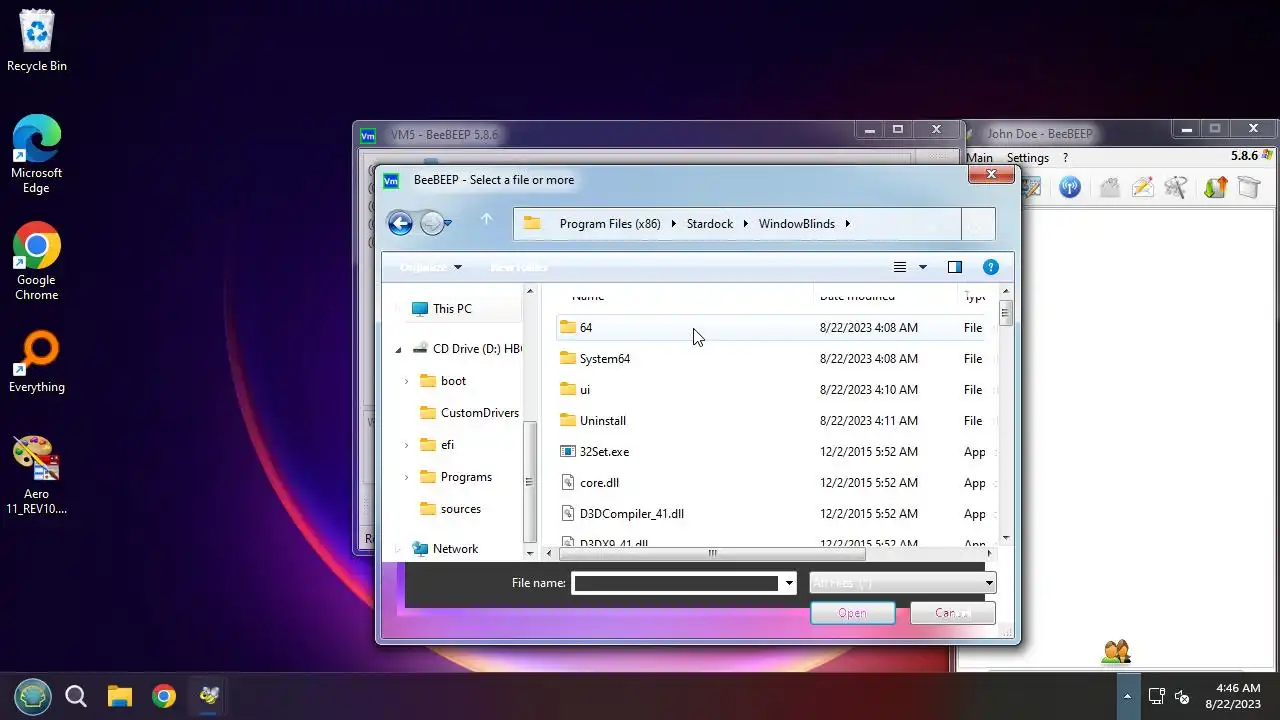Go up one folder level arrow

pos(486,221)
